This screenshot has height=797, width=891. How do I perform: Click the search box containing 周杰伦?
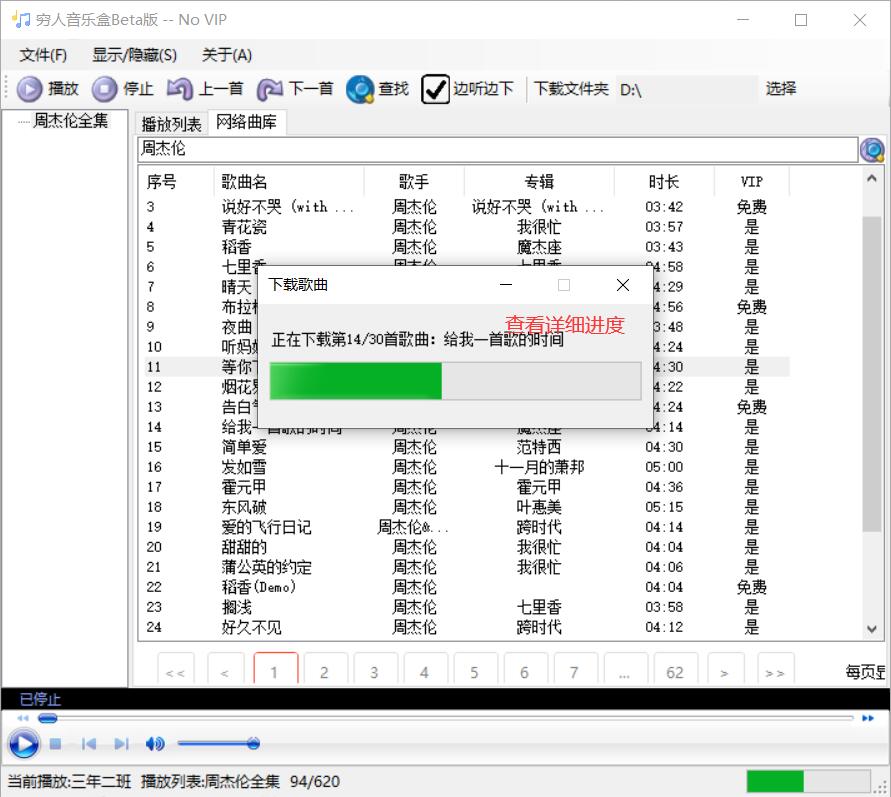coord(497,149)
